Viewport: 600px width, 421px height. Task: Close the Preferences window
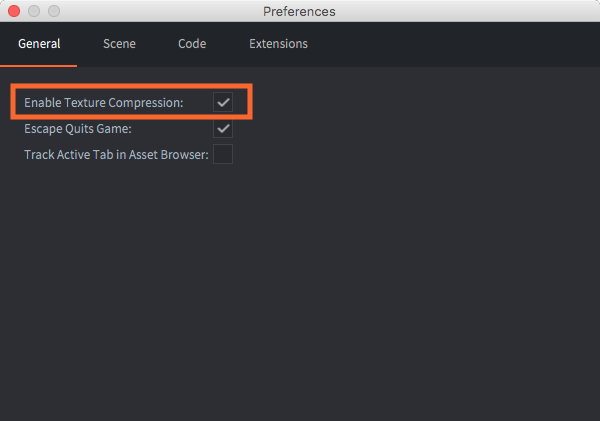(14, 11)
